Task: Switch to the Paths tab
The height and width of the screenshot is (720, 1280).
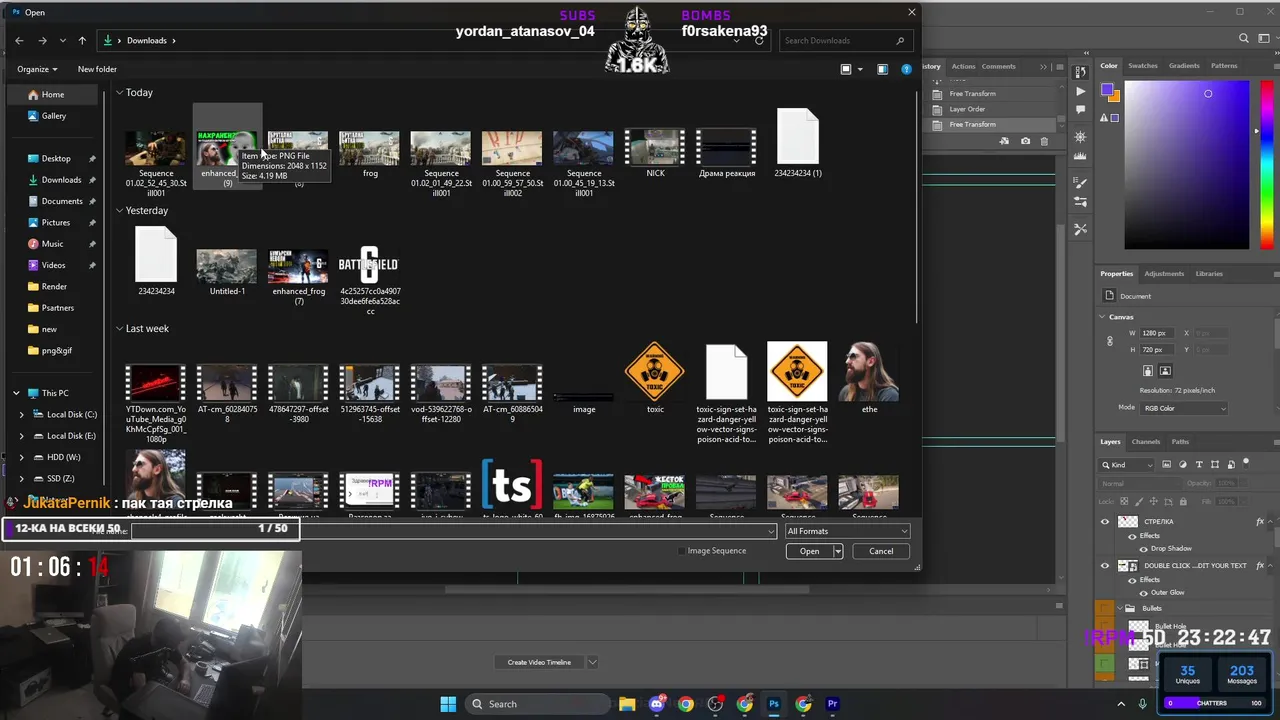Action: coord(1180,441)
